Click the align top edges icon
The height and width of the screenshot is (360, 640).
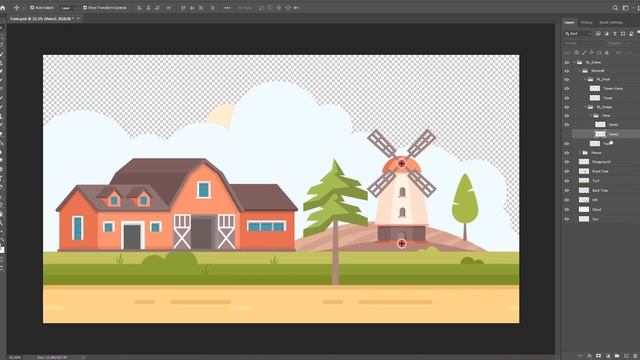[183, 8]
